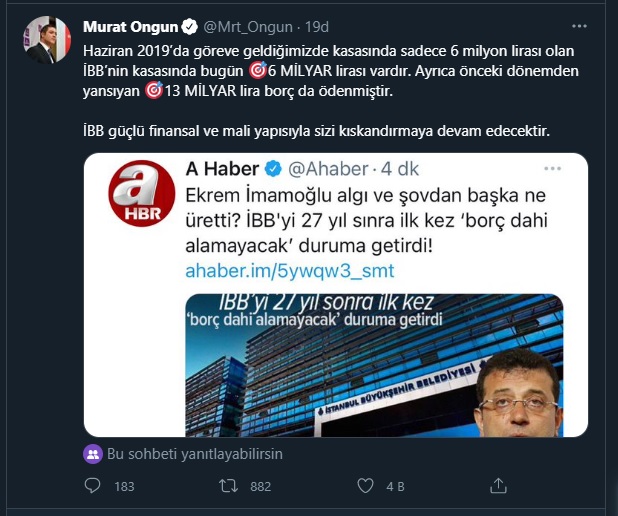Click the reply speech bubble icon
This screenshot has width=618, height=516.
(x=93, y=486)
